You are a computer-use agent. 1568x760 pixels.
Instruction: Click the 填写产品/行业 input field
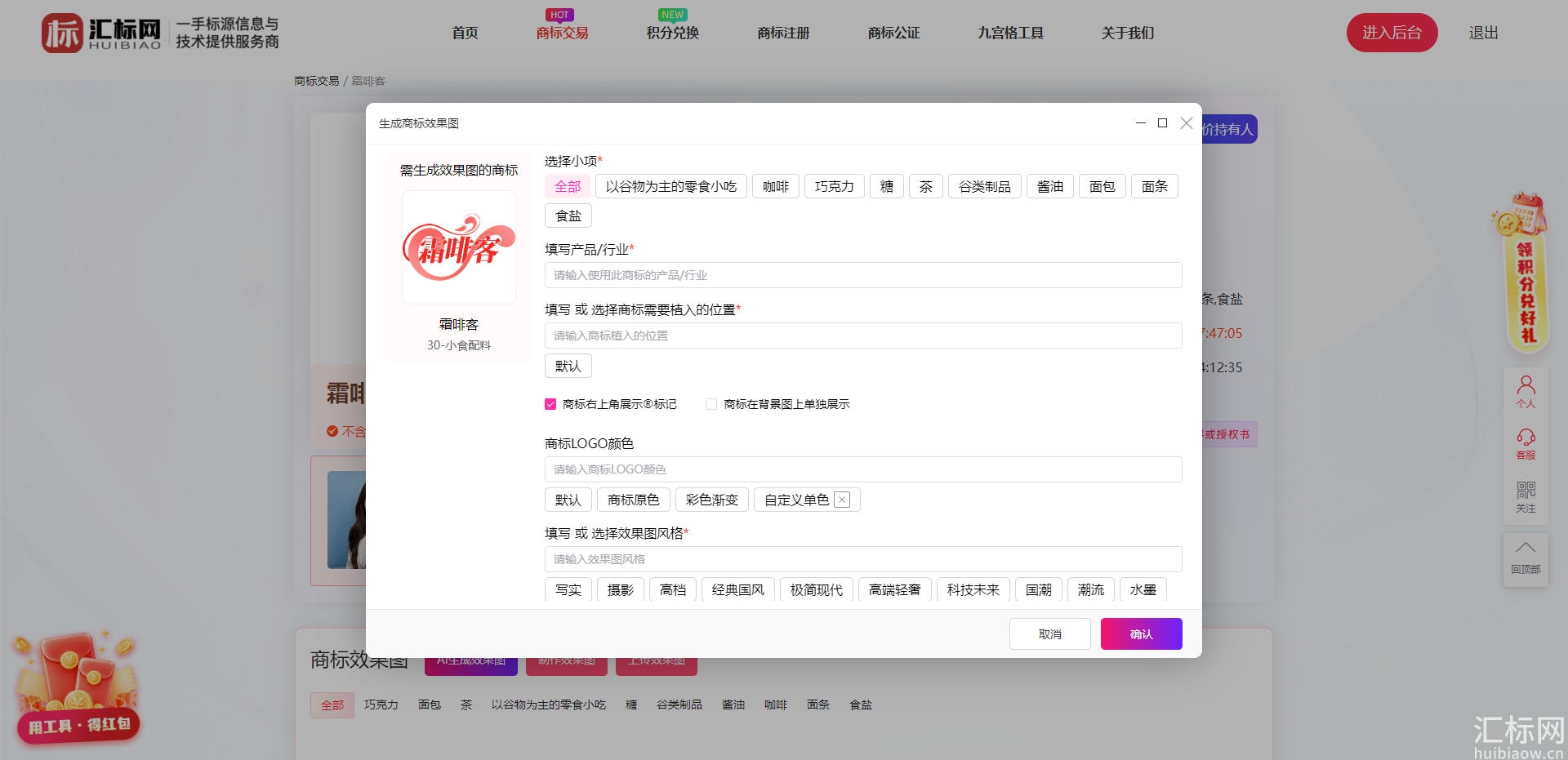pos(863,275)
